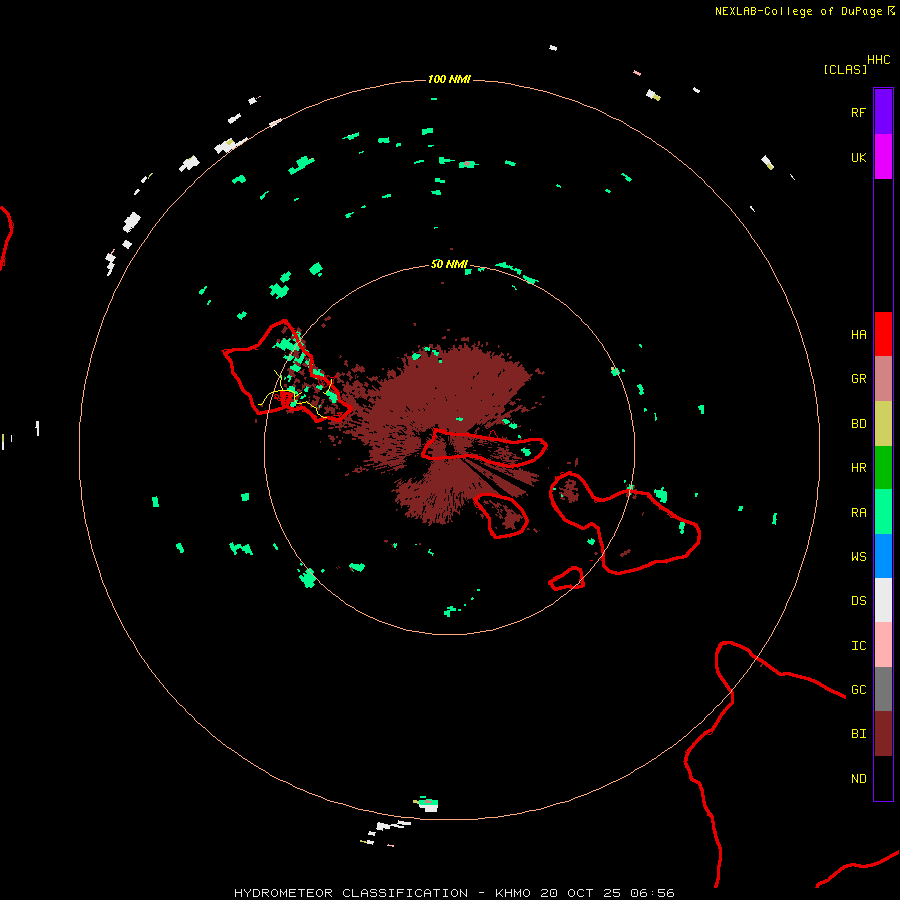
Task: Click the WS legend label
Action: coord(858,556)
